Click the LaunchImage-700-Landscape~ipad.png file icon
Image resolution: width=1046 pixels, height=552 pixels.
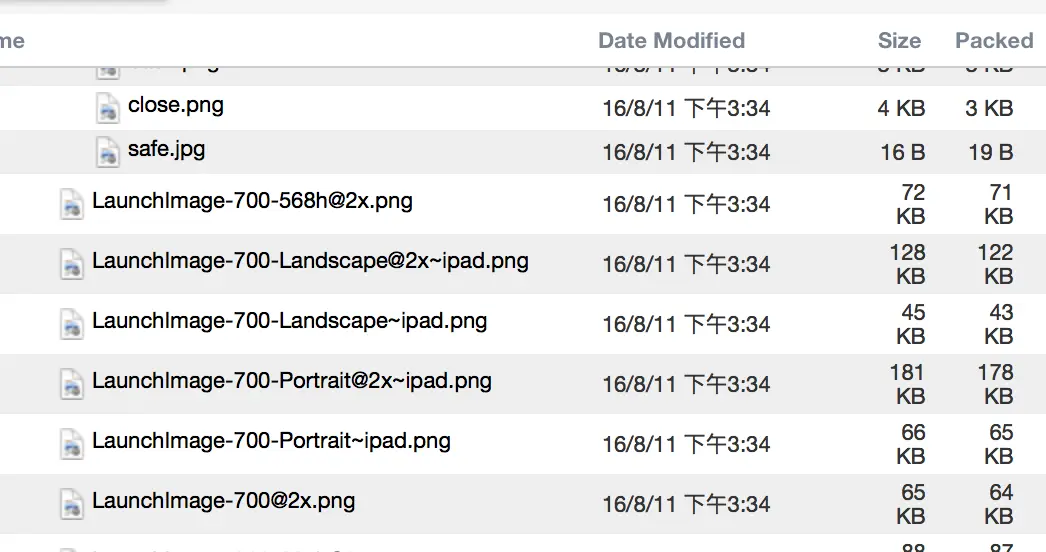point(71,324)
